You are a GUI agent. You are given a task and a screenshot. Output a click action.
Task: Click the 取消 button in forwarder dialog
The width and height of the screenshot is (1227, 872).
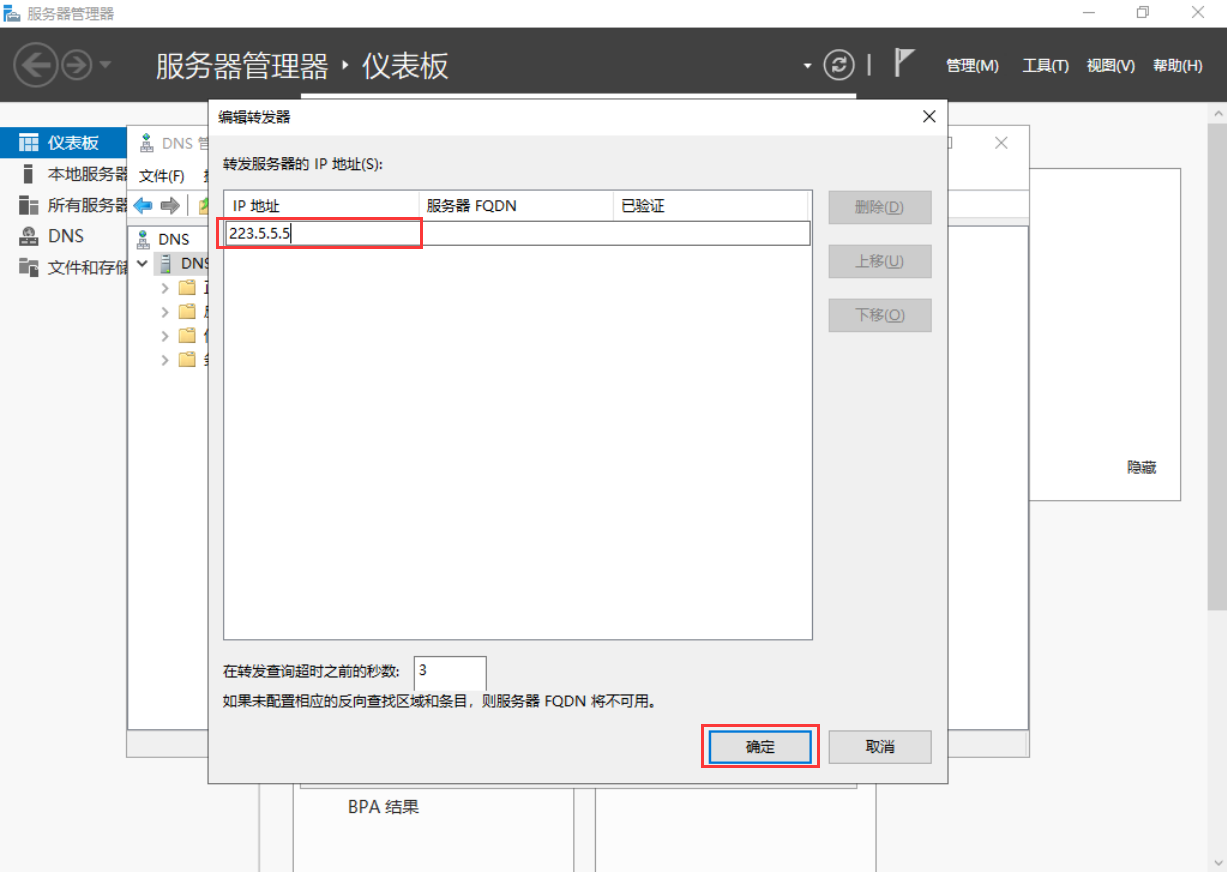[x=880, y=747]
